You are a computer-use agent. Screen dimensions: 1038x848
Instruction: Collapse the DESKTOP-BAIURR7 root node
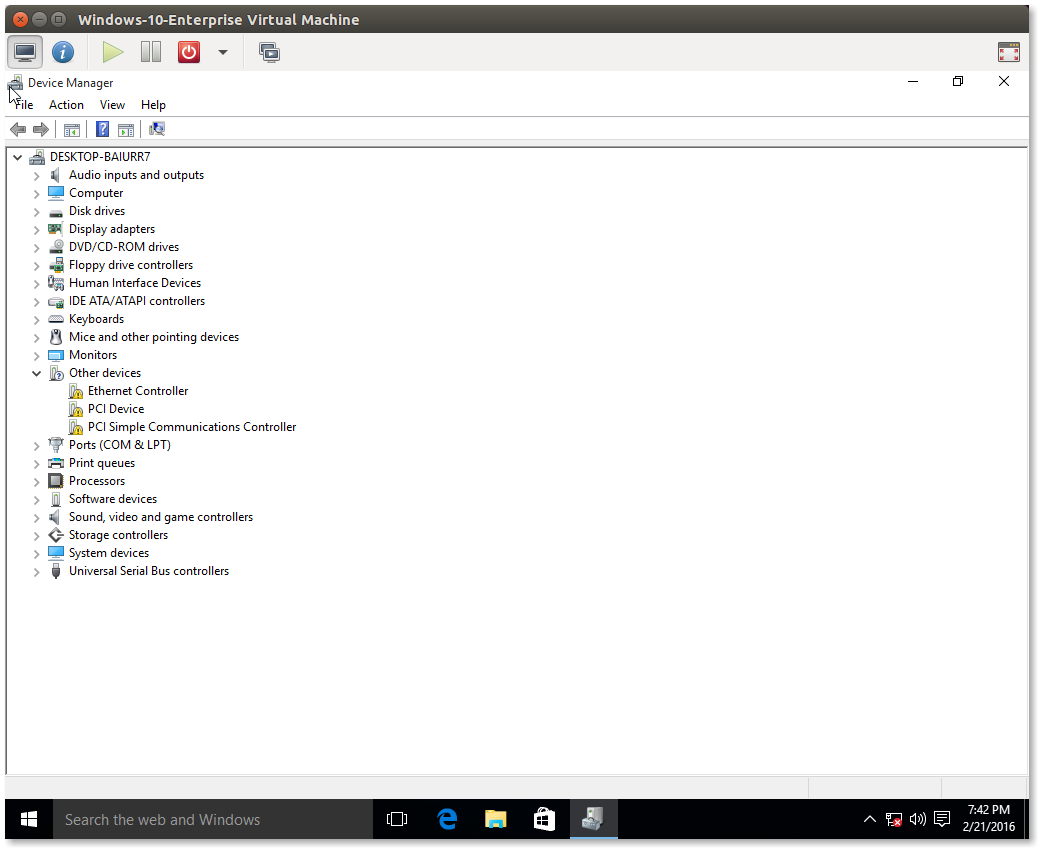pyautogui.click(x=18, y=158)
